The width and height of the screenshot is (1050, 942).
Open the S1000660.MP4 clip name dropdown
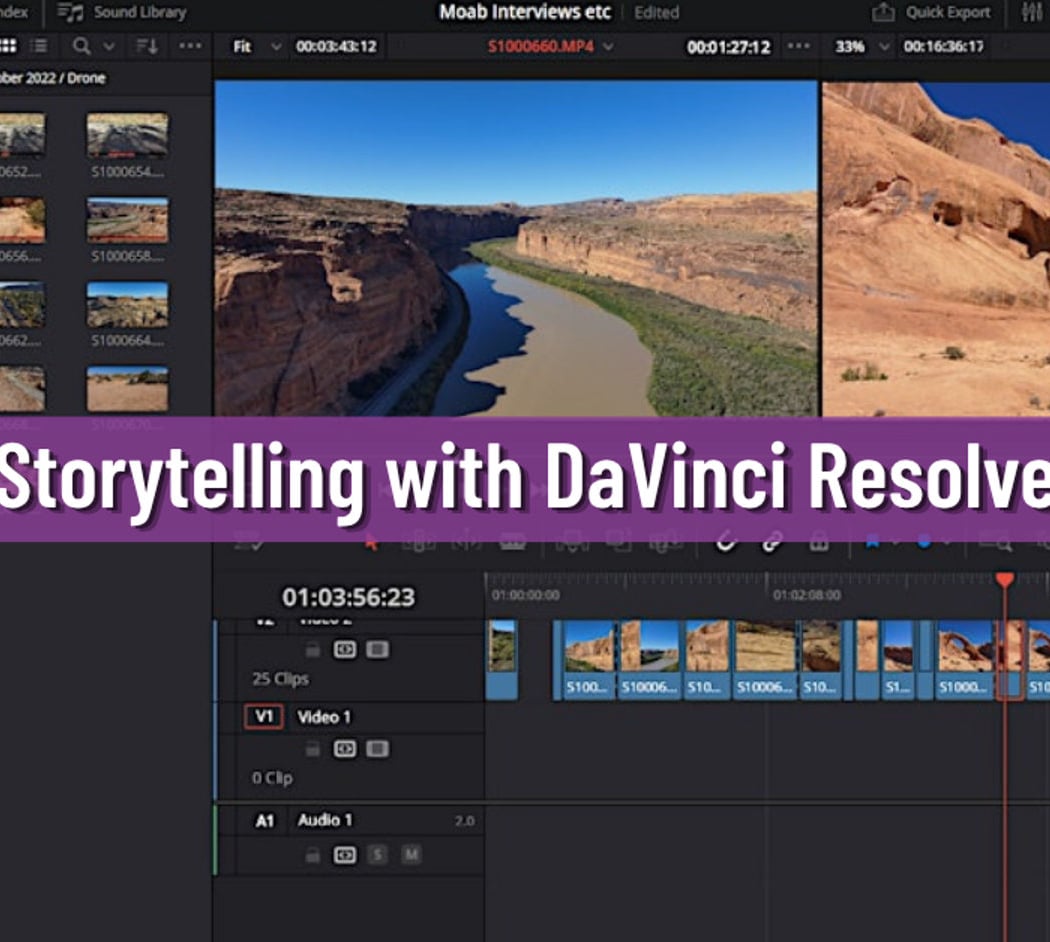click(550, 46)
